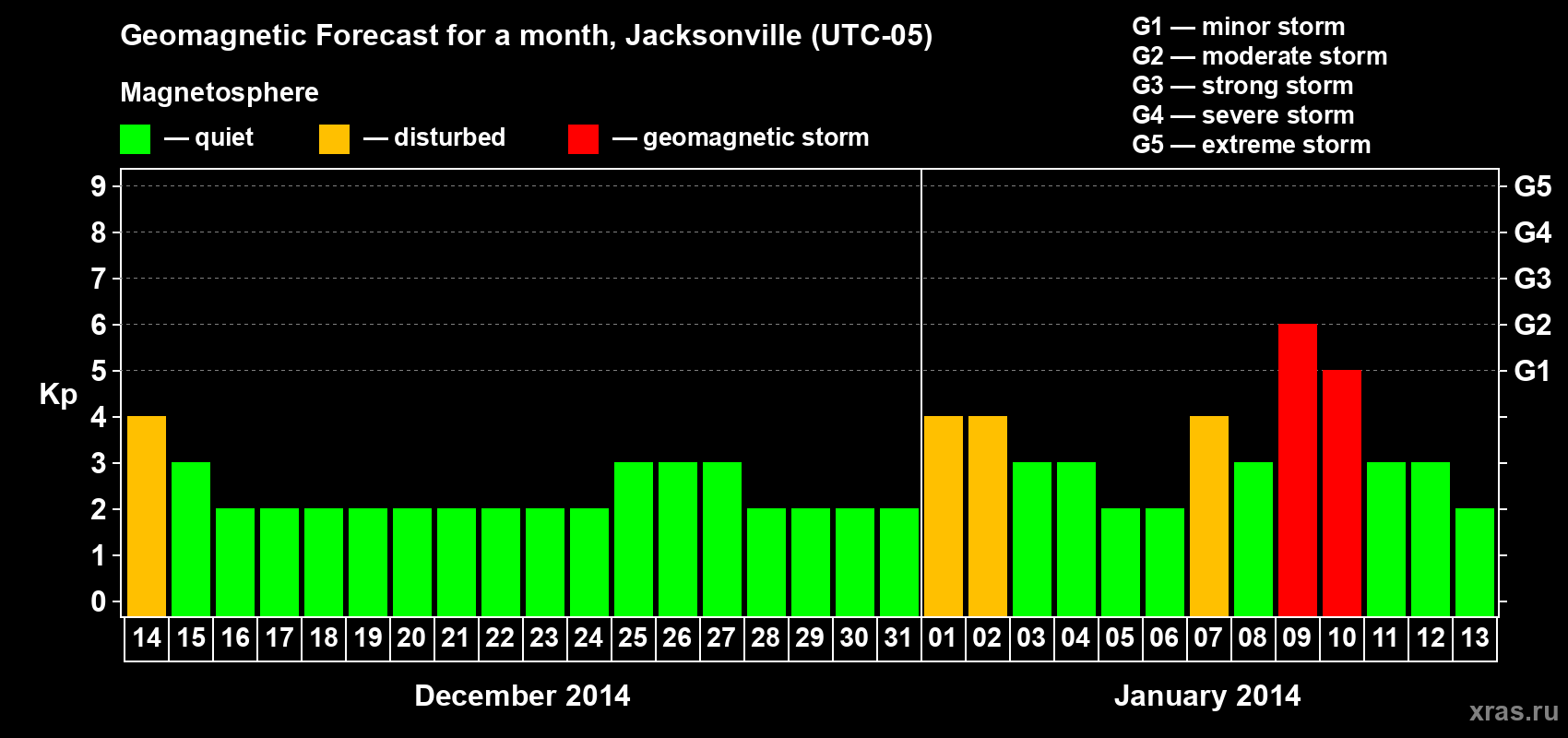Select the red bar for January 09

pos(1298,470)
